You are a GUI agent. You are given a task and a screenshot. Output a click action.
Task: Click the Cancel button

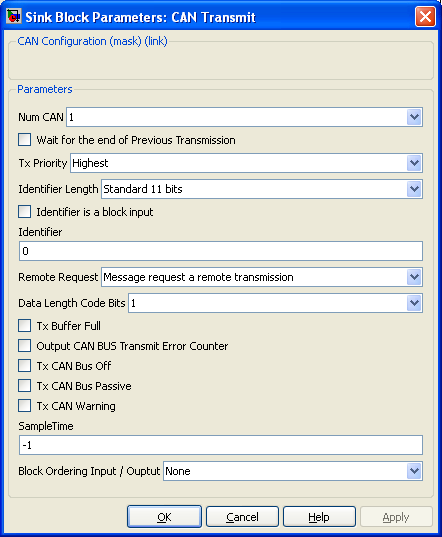242,517
